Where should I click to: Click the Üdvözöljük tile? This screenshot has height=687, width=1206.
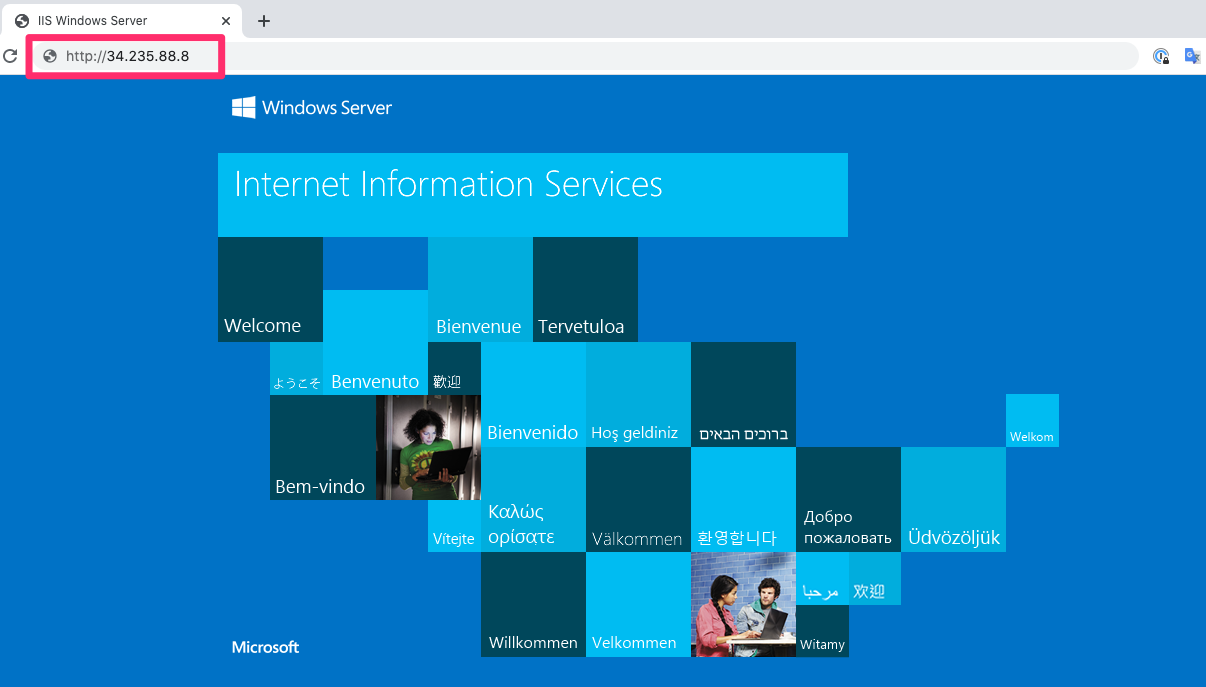pos(953,500)
